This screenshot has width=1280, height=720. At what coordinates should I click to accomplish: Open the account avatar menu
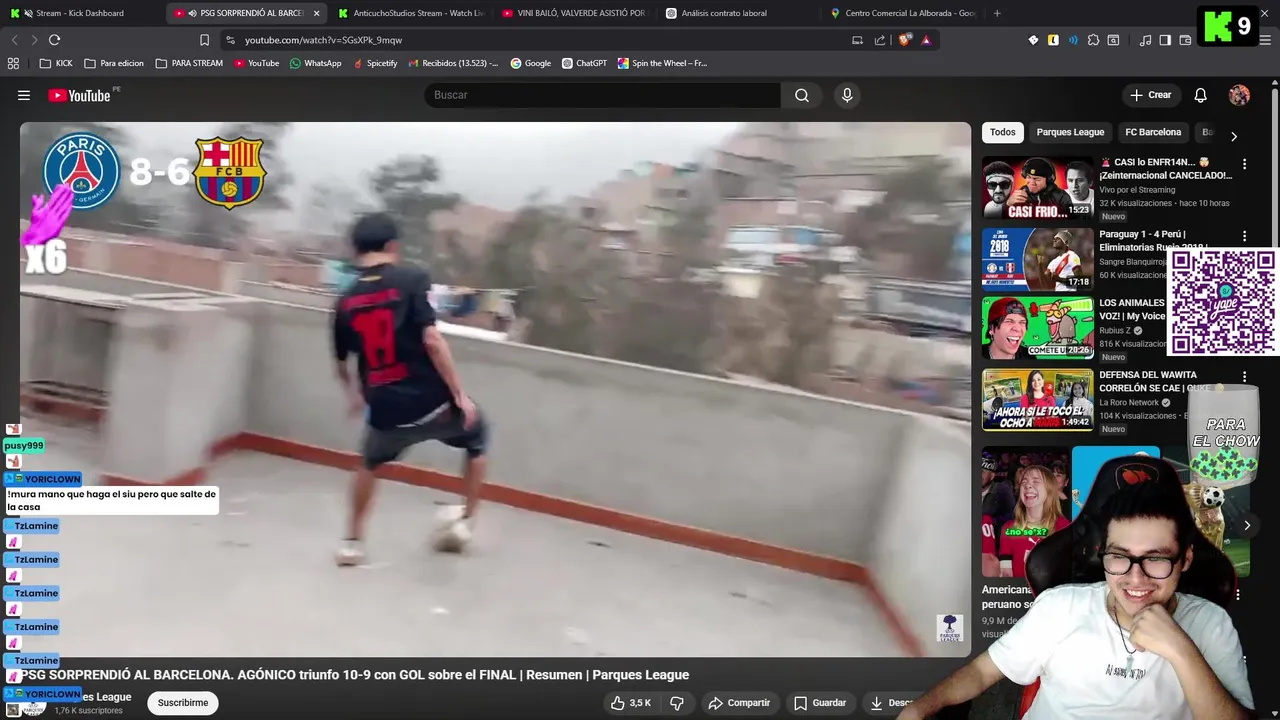point(1239,95)
